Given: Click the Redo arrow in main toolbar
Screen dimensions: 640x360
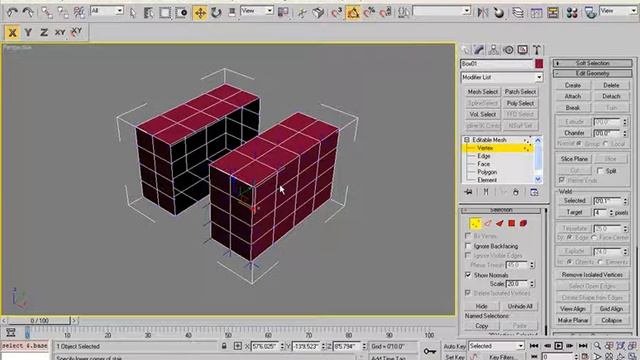Looking at the screenshot, I should click(28, 13).
